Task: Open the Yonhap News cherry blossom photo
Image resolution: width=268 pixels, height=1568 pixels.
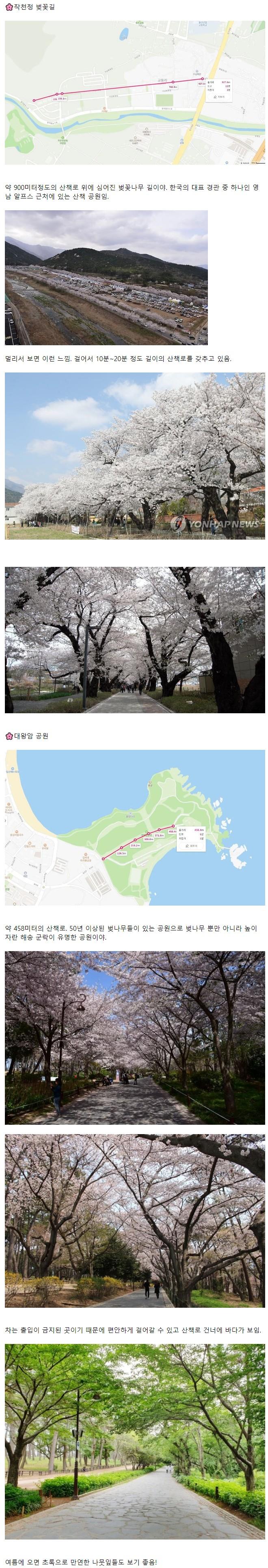Action: [135, 456]
